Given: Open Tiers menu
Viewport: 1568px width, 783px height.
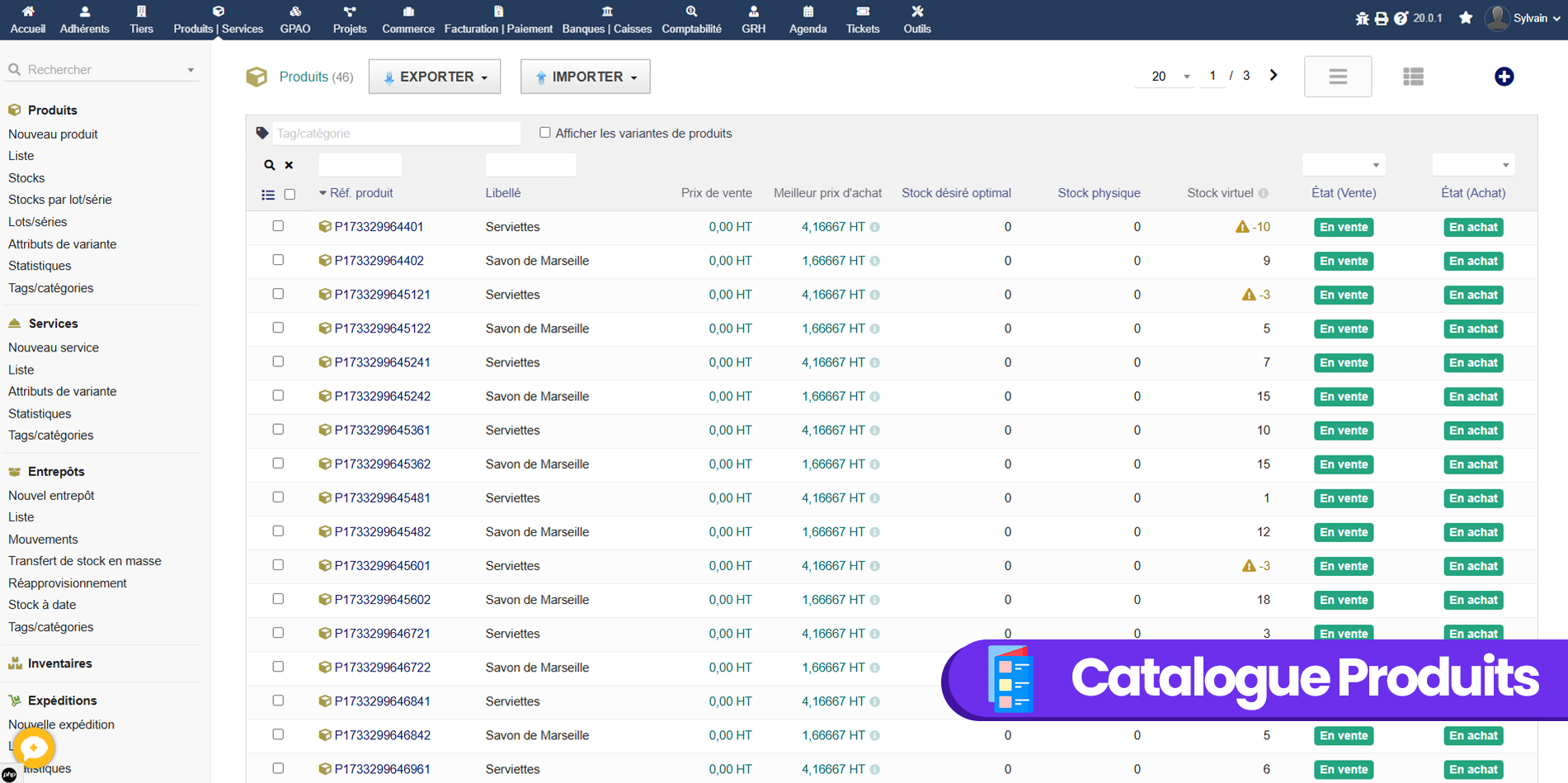Looking at the screenshot, I should 141,20.
